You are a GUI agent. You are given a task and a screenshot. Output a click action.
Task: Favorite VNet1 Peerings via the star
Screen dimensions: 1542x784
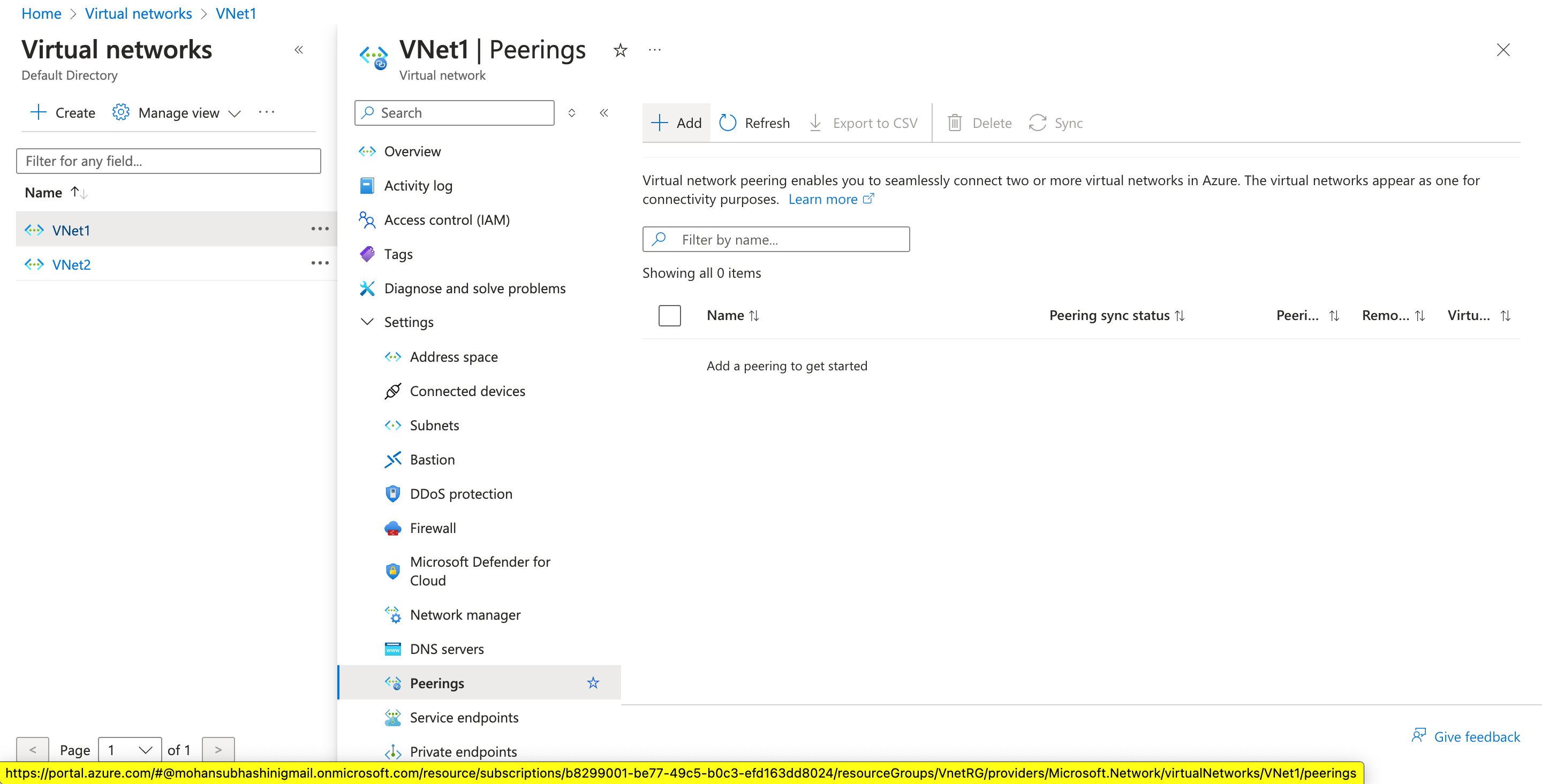click(620, 50)
